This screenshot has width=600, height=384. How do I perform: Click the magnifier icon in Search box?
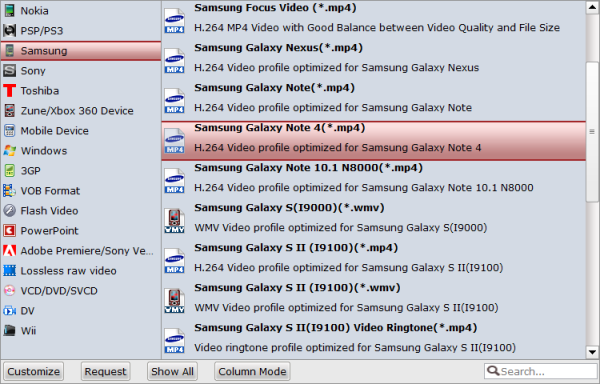pyautogui.click(x=493, y=371)
